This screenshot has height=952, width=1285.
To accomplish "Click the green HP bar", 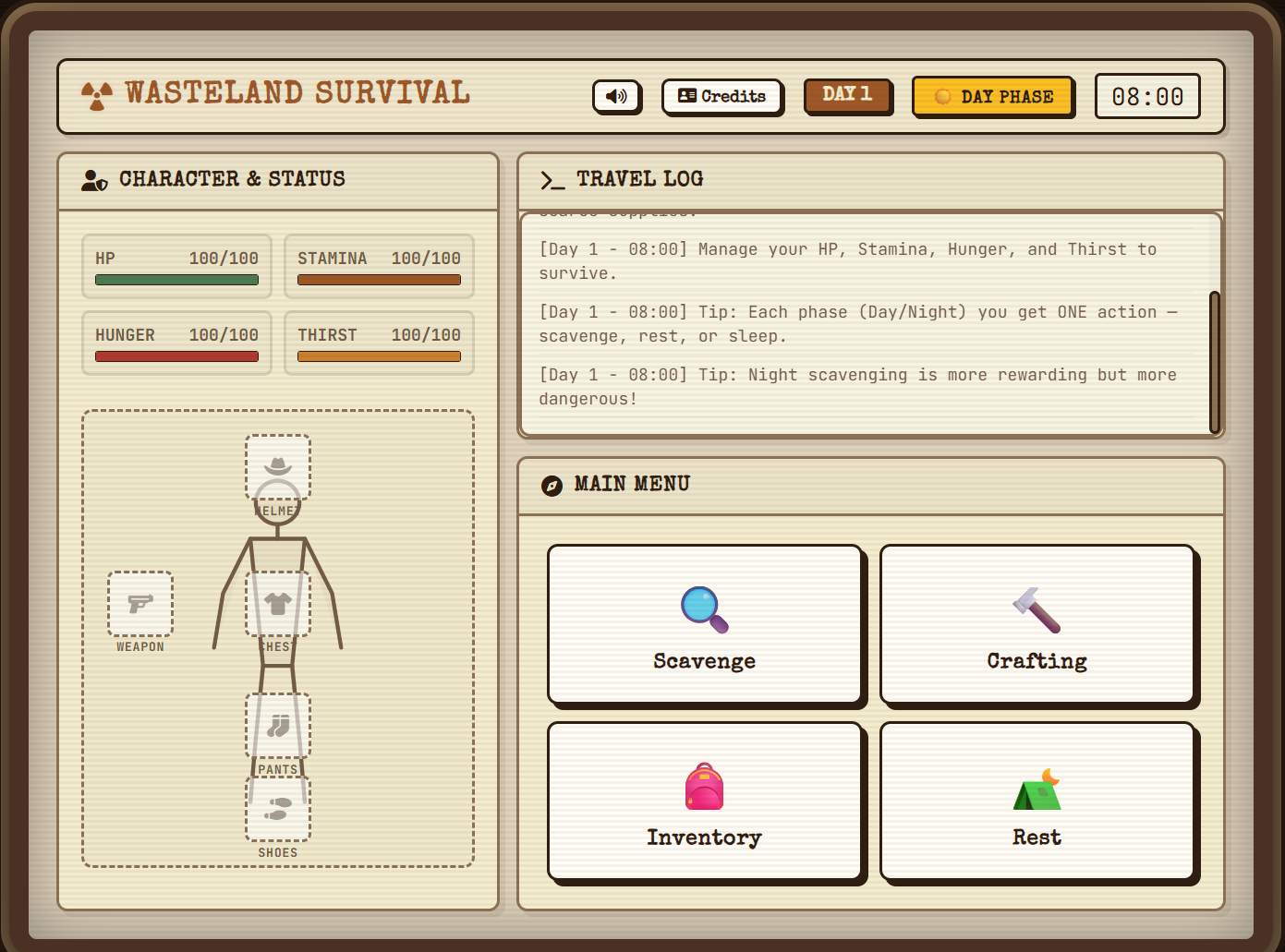I will (176, 280).
